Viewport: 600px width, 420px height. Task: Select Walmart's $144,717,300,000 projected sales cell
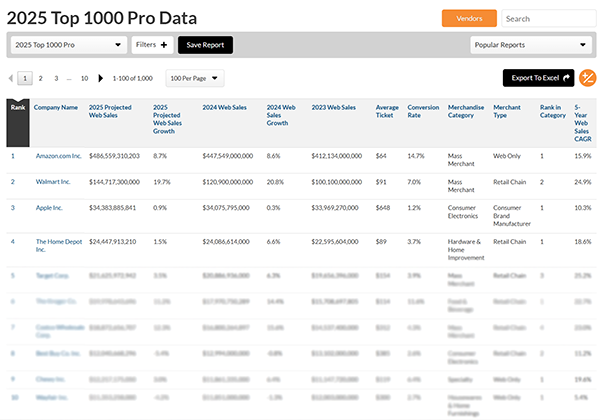pos(114,182)
